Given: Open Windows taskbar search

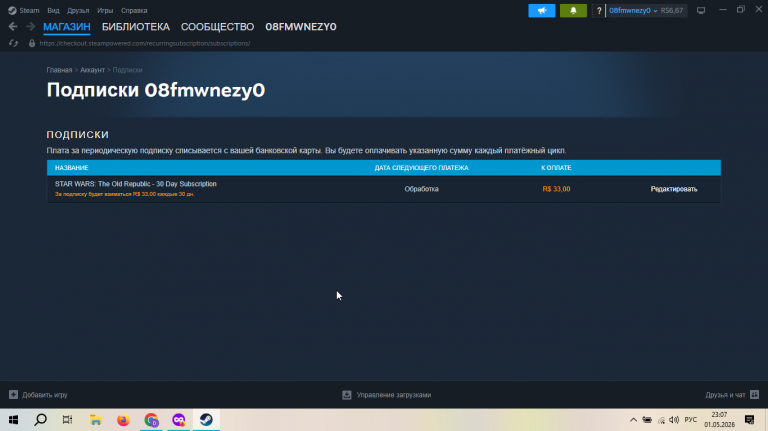Looking at the screenshot, I should point(41,420).
